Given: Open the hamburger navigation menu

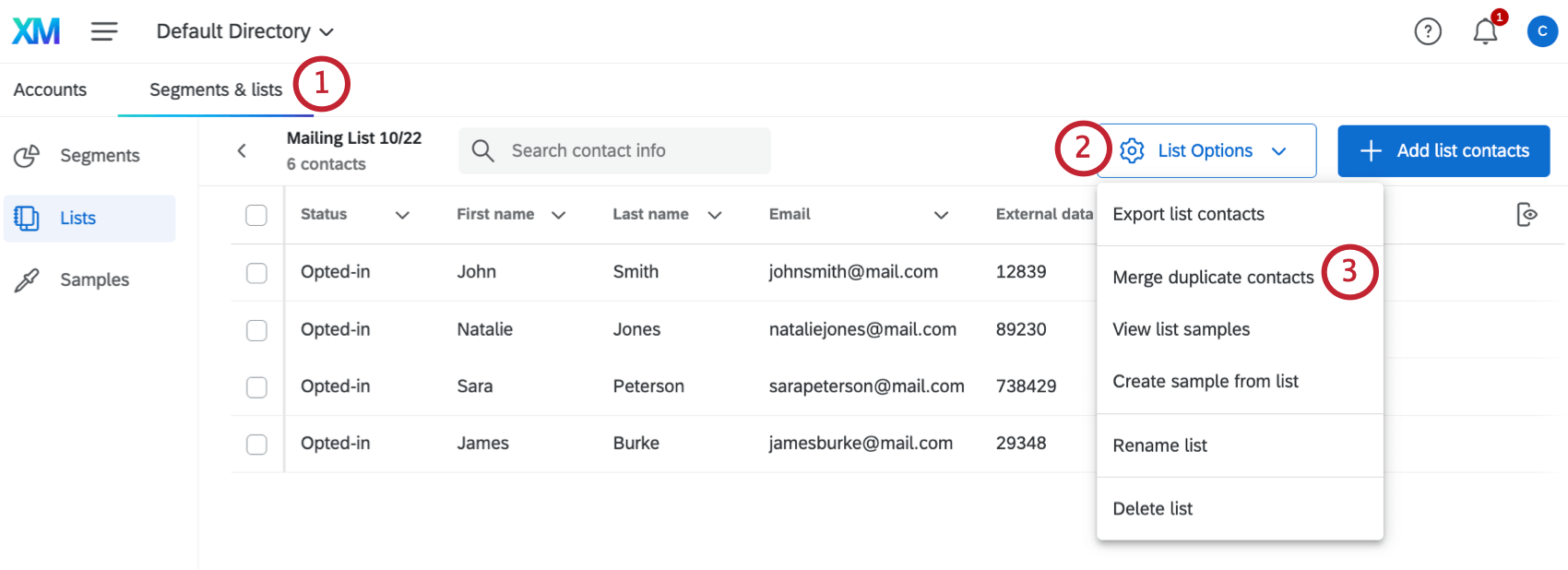Looking at the screenshot, I should [x=104, y=31].
